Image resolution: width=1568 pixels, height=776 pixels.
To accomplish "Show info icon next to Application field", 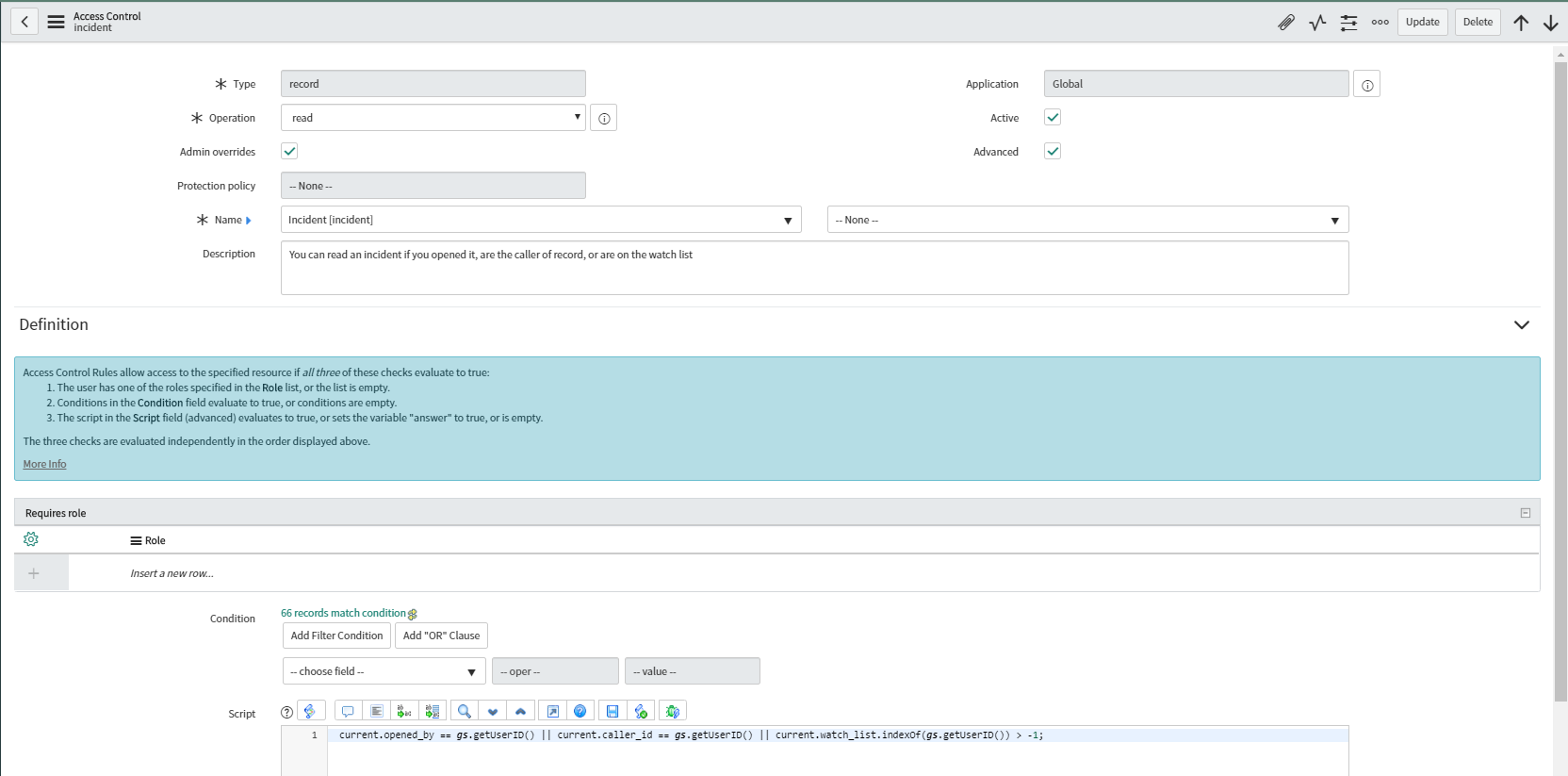I will [x=1367, y=85].
